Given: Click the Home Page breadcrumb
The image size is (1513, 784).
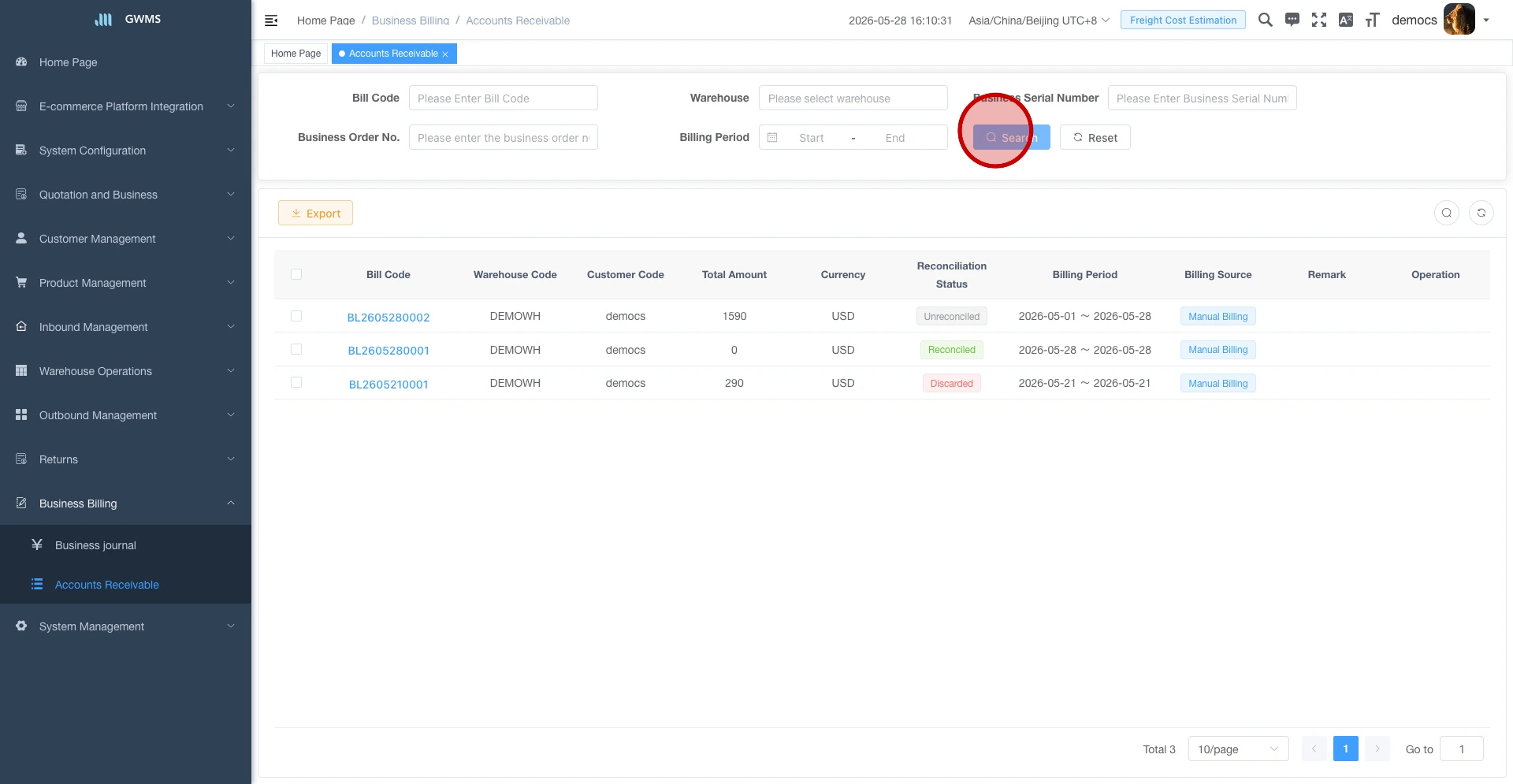Looking at the screenshot, I should tap(325, 20).
